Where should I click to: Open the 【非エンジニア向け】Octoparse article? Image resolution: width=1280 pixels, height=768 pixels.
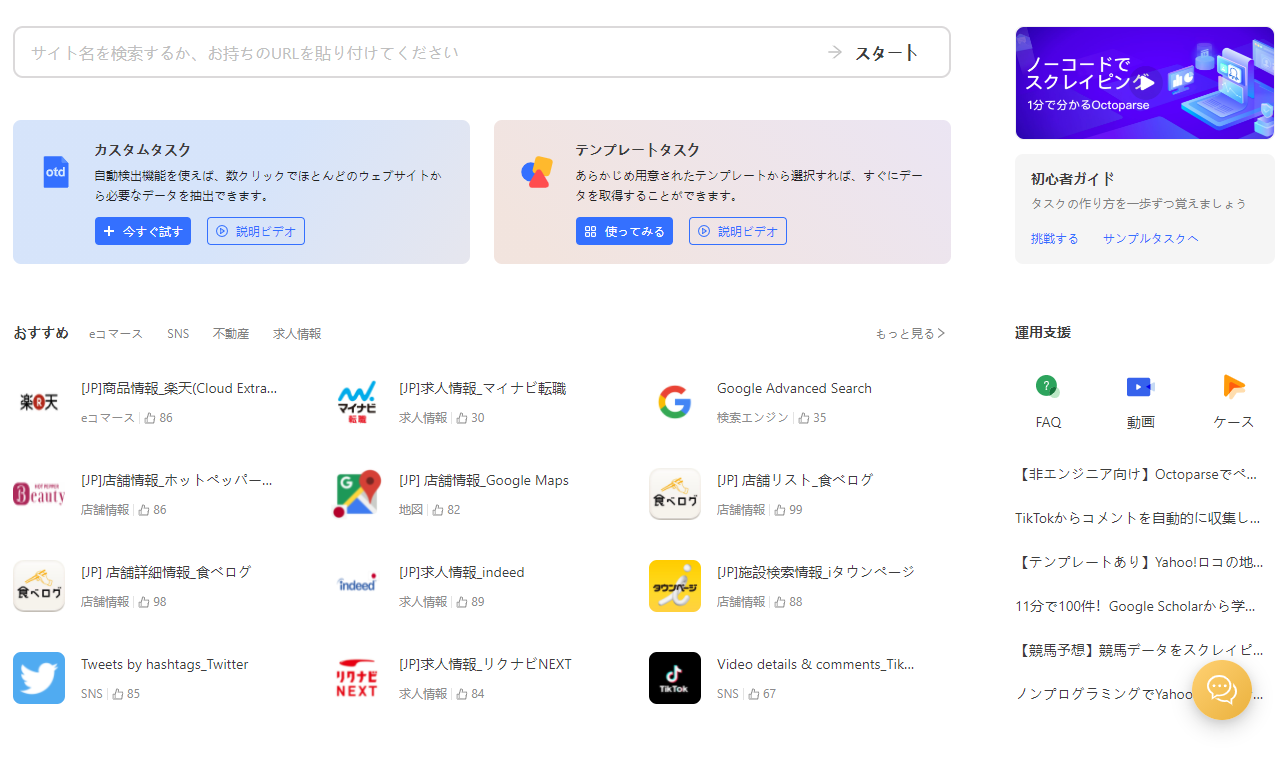pos(1139,474)
